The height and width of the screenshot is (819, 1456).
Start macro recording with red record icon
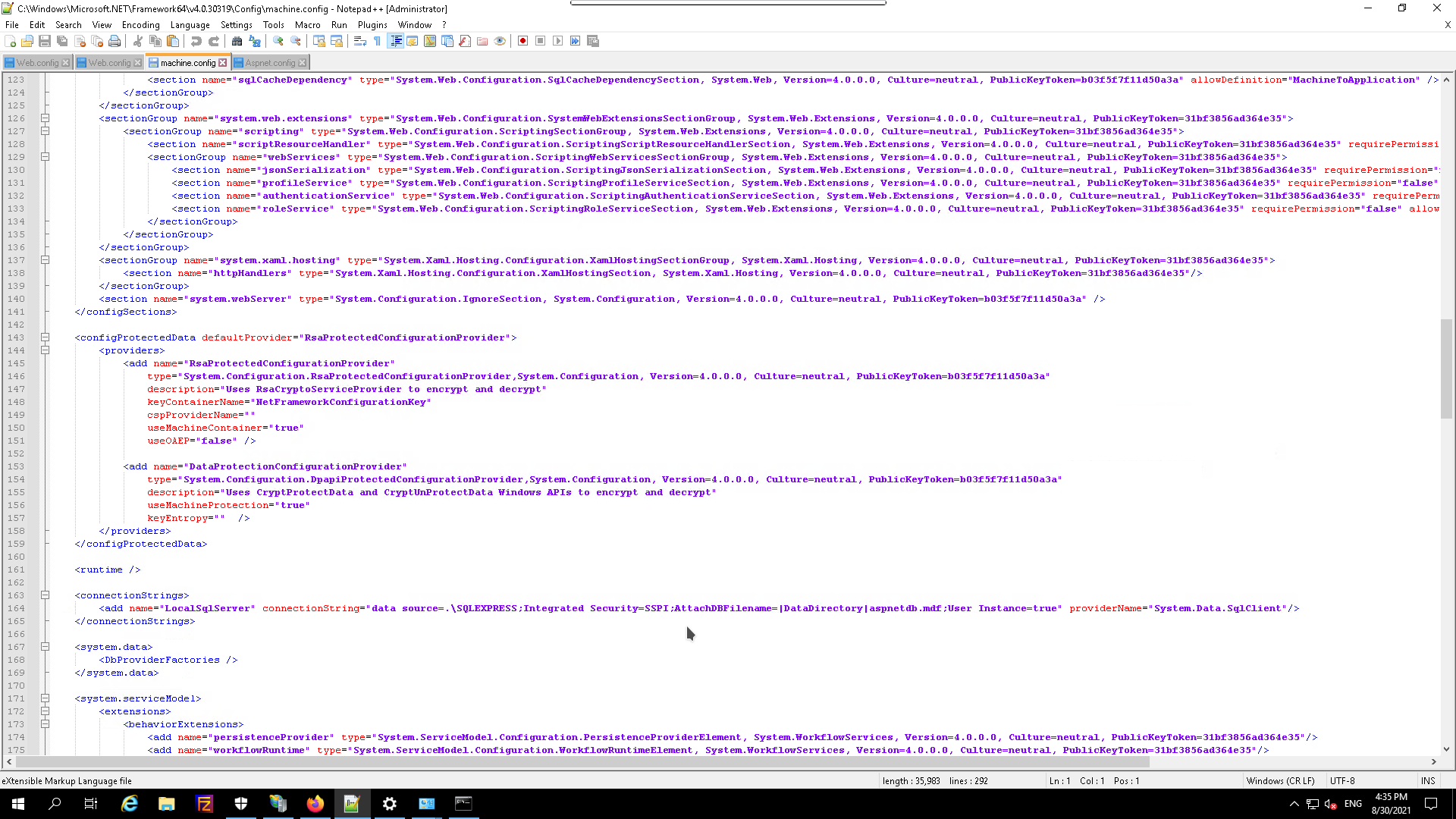[522, 41]
